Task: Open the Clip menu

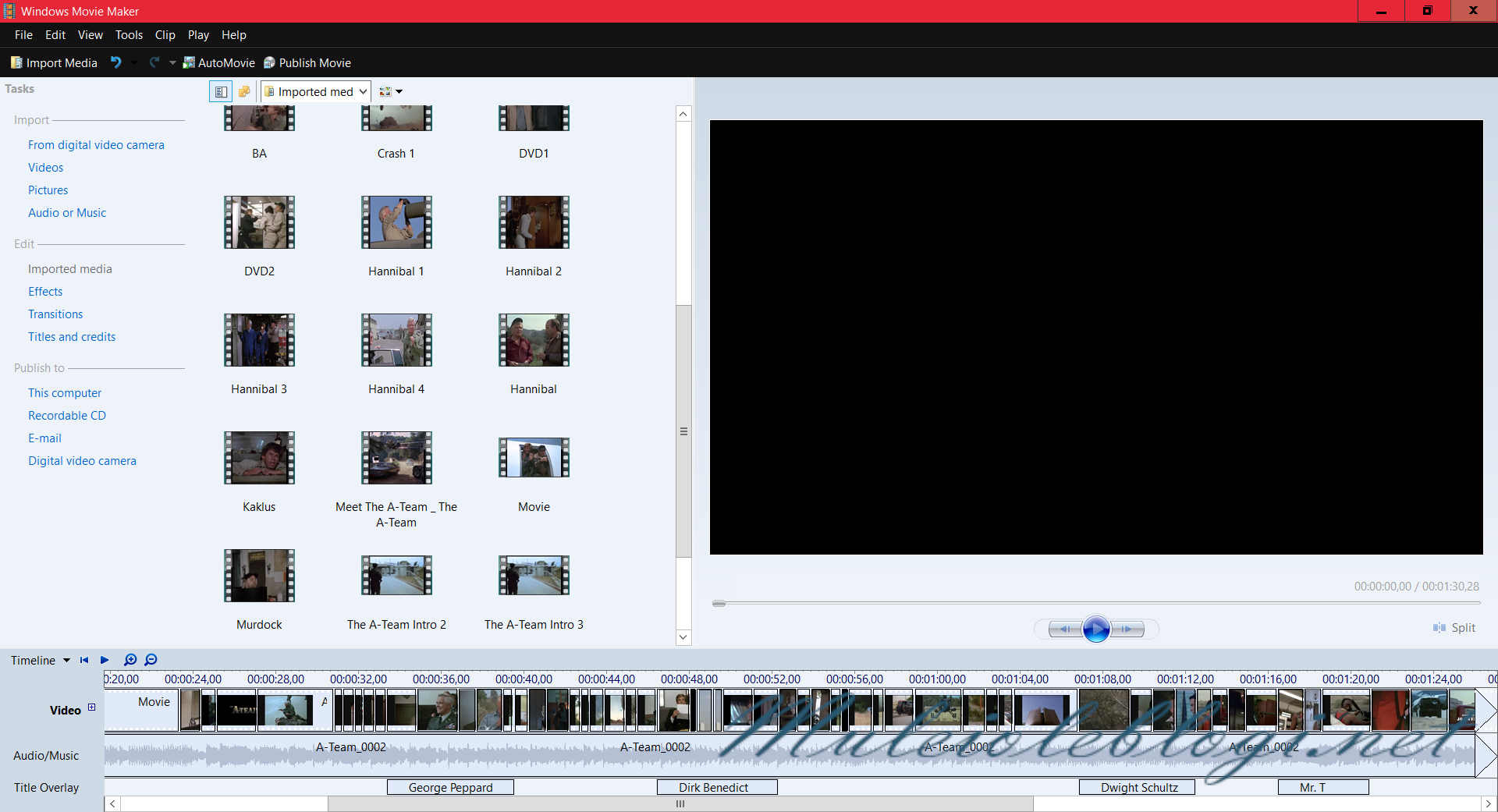Action: coord(165,35)
